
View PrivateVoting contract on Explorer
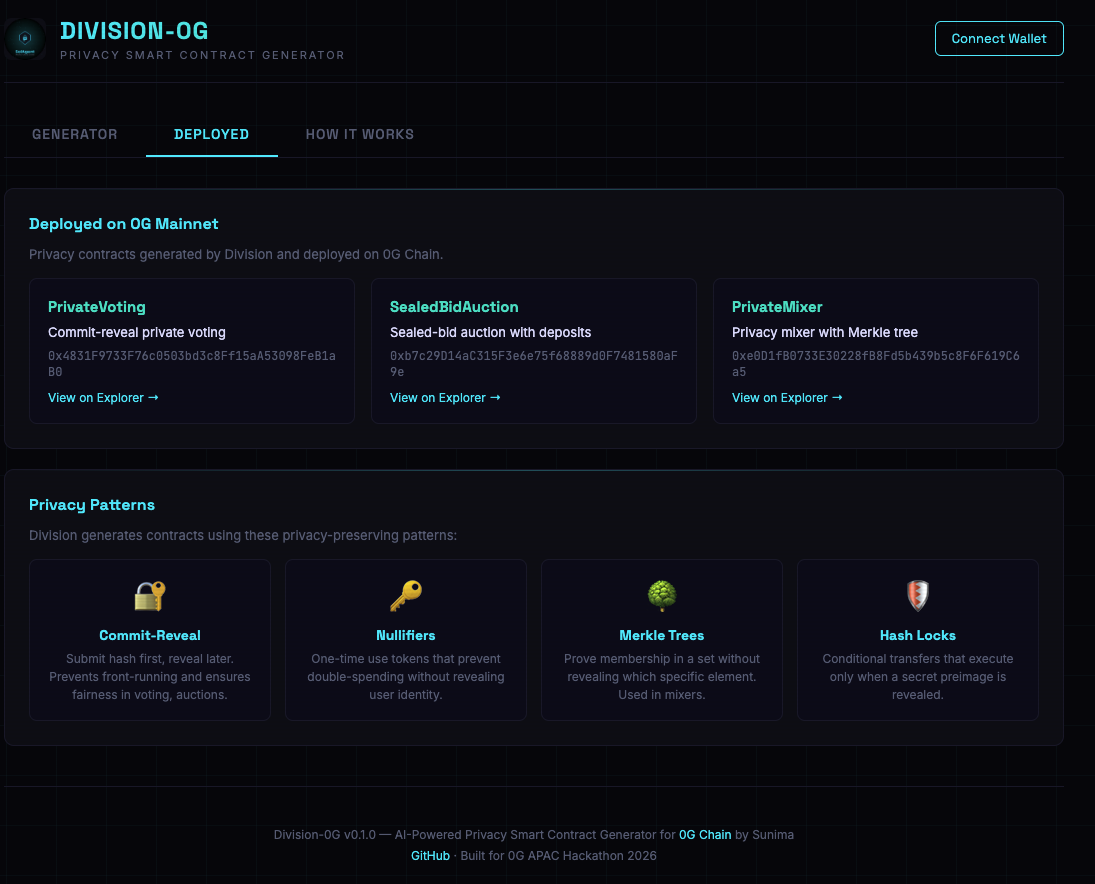tap(103, 398)
